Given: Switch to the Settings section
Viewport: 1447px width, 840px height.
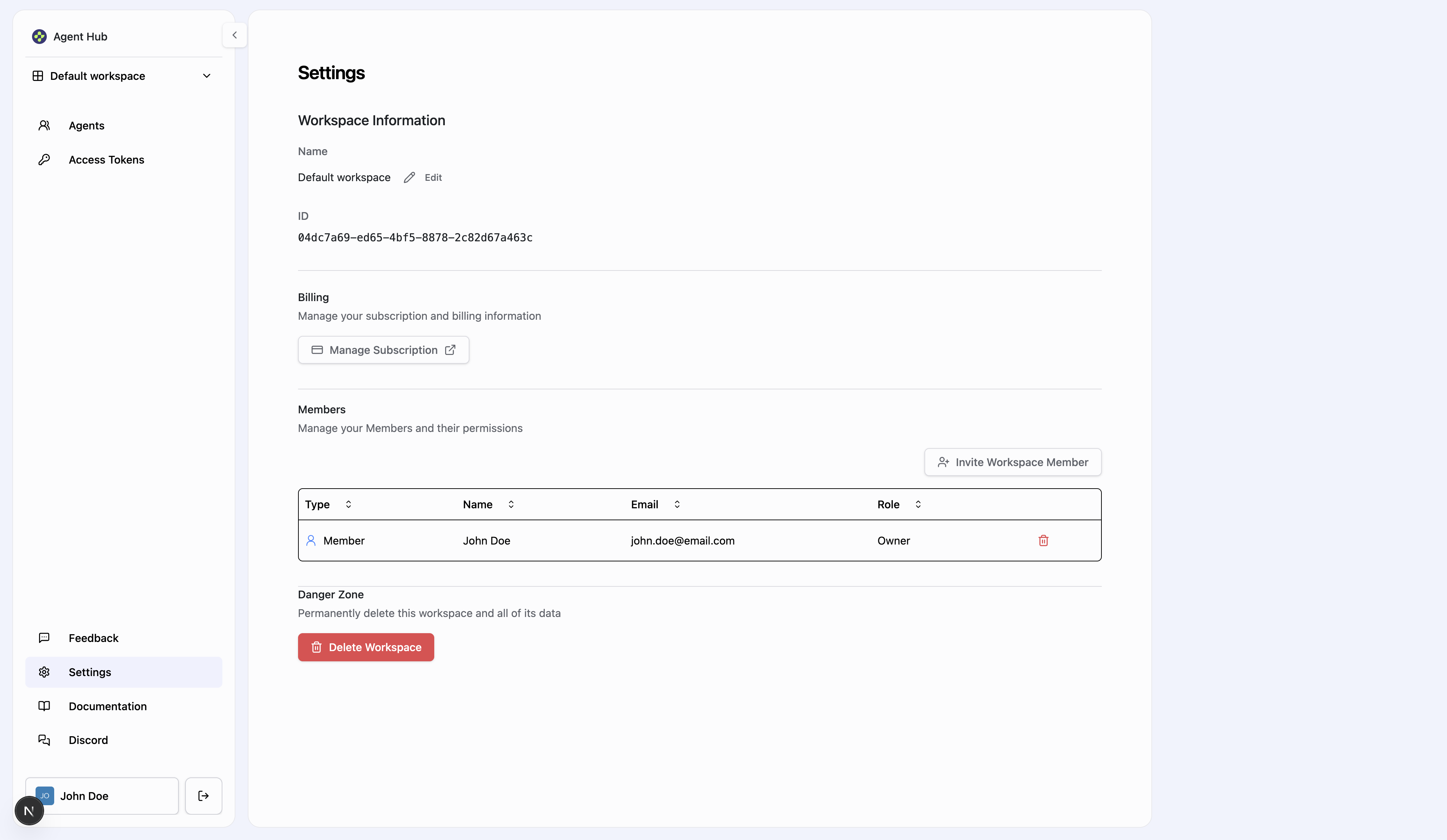Looking at the screenshot, I should coord(90,672).
